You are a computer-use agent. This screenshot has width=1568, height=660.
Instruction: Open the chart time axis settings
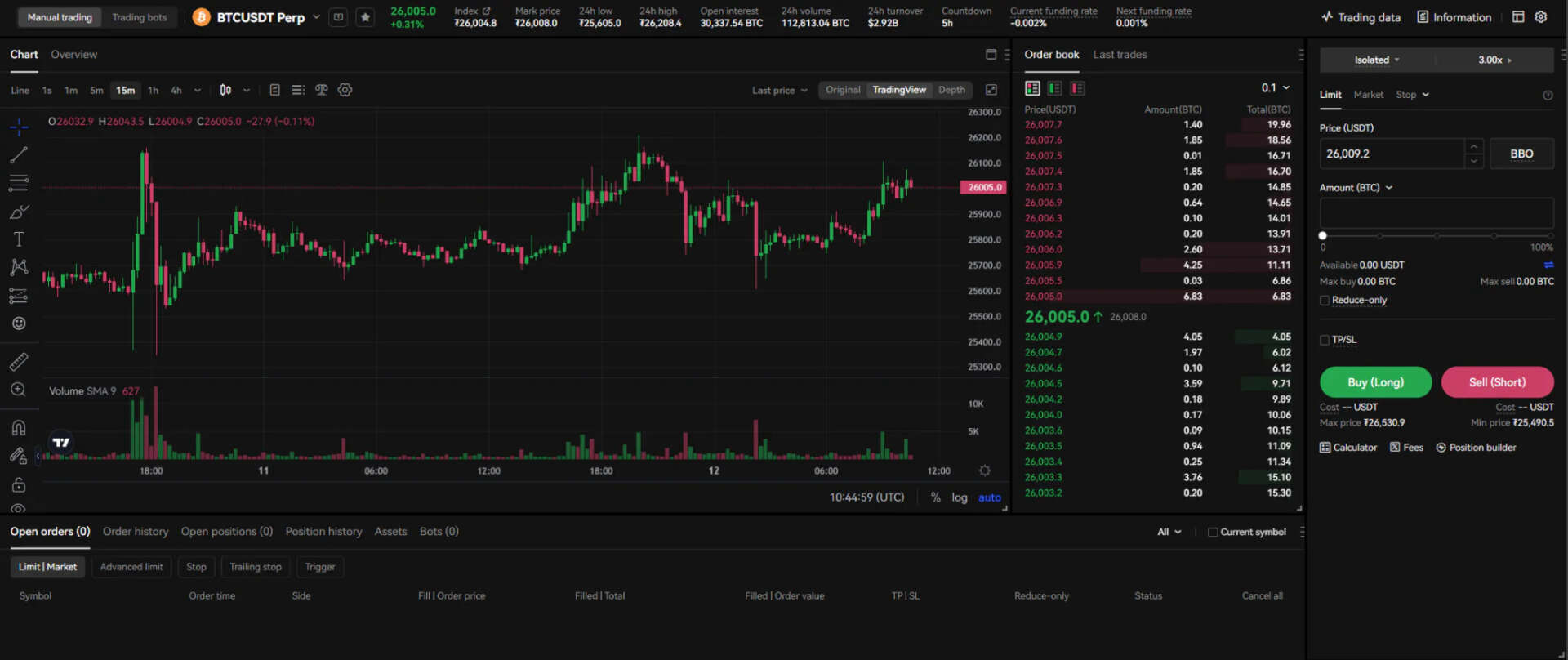click(985, 470)
